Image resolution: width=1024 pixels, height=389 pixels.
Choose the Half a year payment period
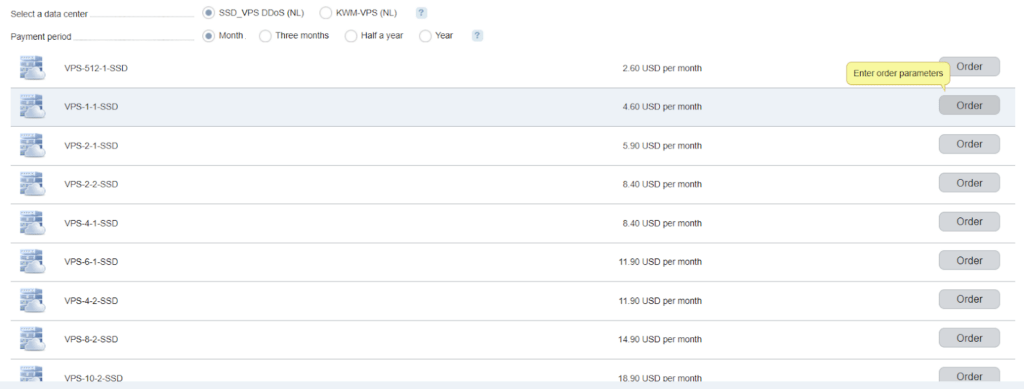pos(351,36)
